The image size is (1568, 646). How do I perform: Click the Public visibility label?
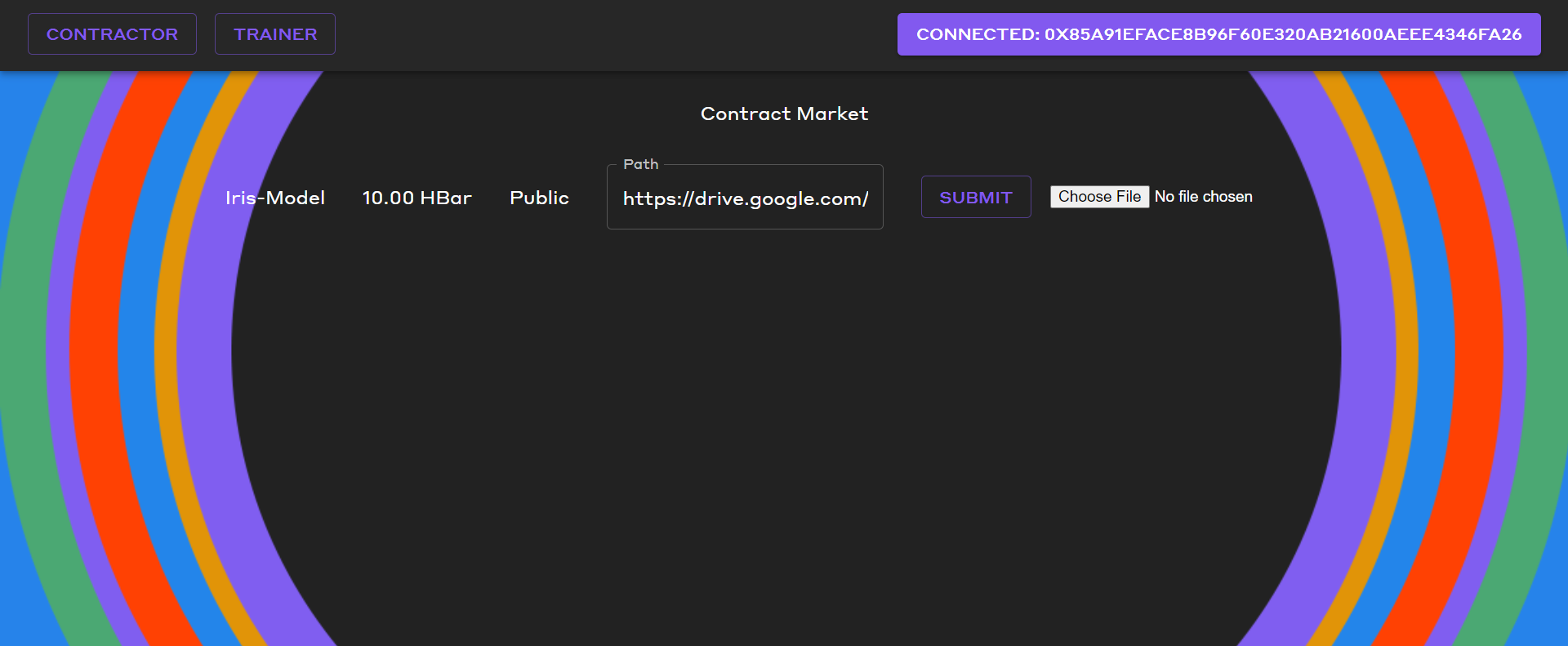(x=539, y=198)
